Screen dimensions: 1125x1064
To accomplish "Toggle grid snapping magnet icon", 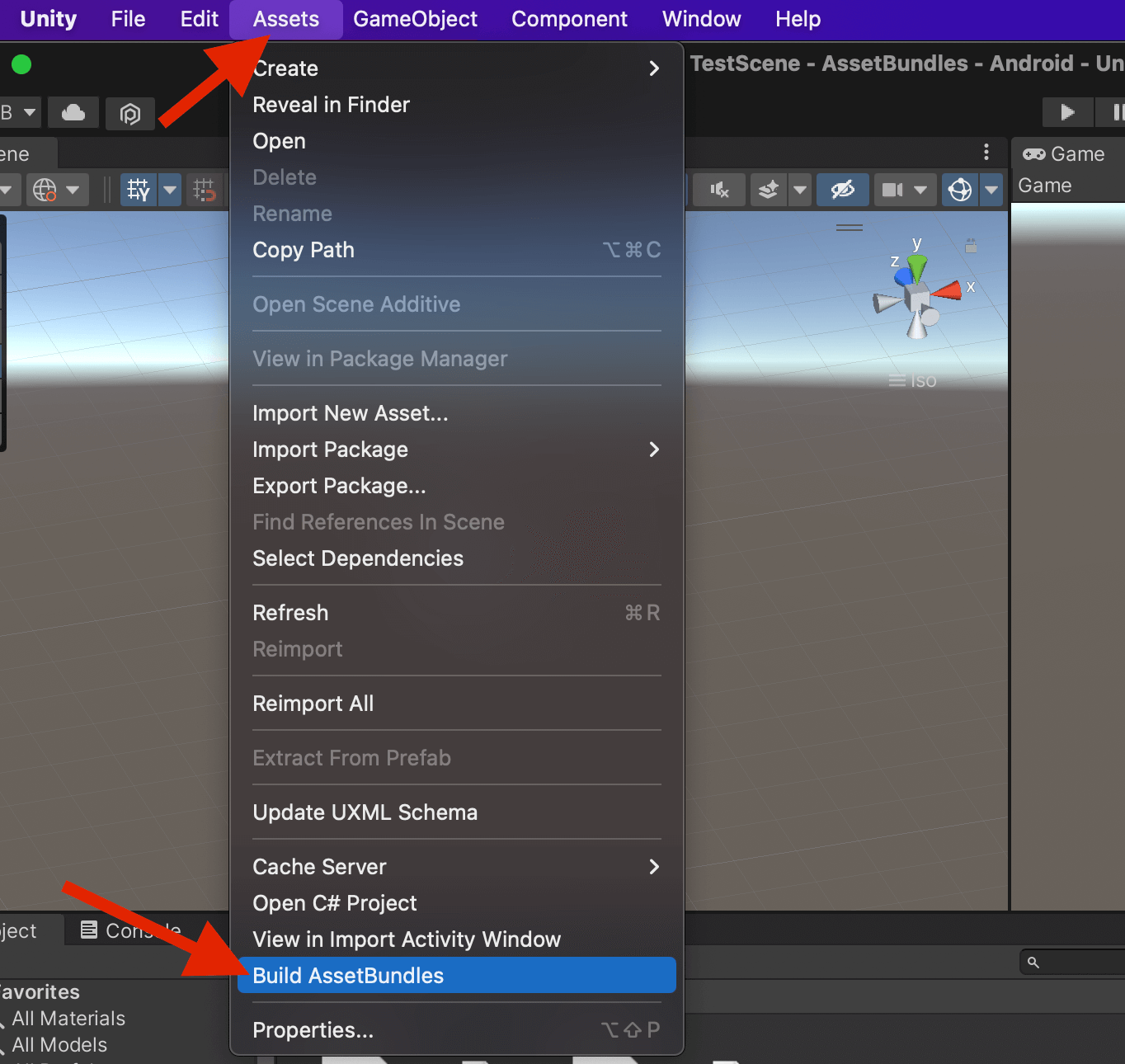I will (204, 191).
